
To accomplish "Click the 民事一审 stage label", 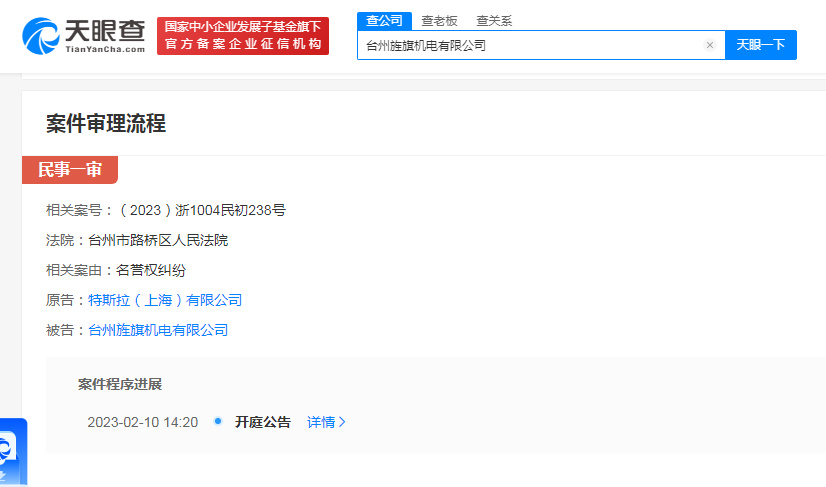I will 70,170.
